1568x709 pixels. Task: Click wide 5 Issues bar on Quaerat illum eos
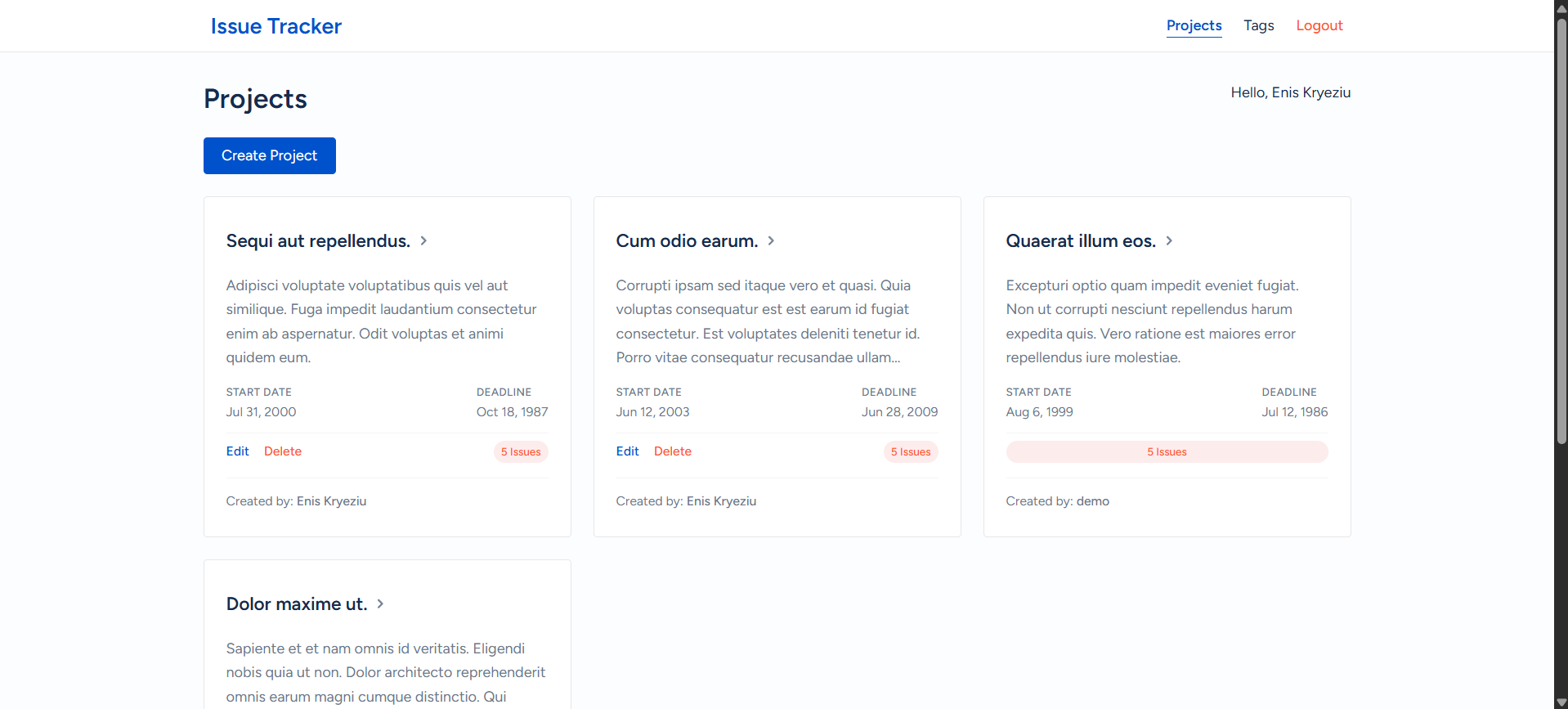1167,452
